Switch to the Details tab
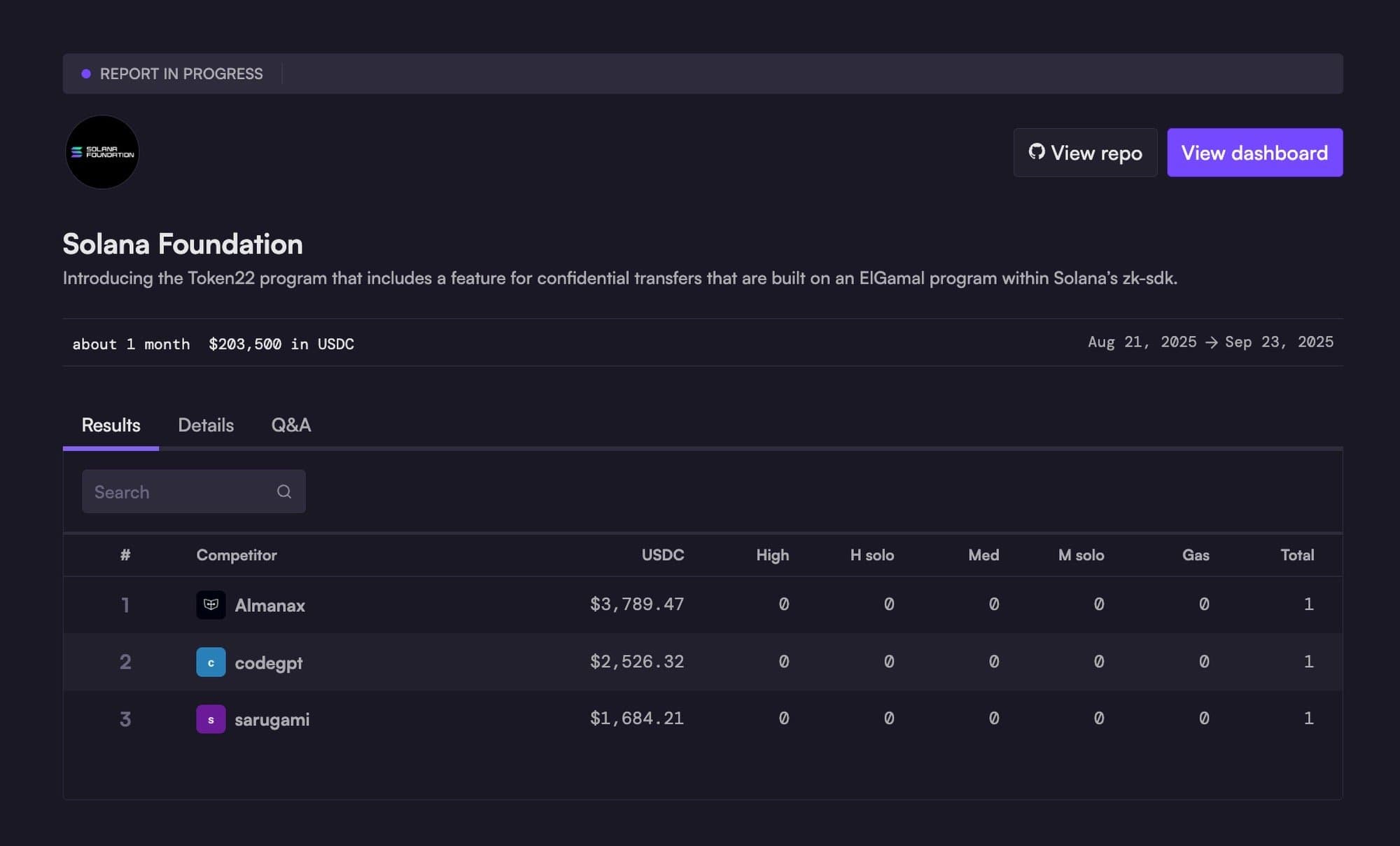Image resolution: width=1400 pixels, height=846 pixels. point(206,425)
